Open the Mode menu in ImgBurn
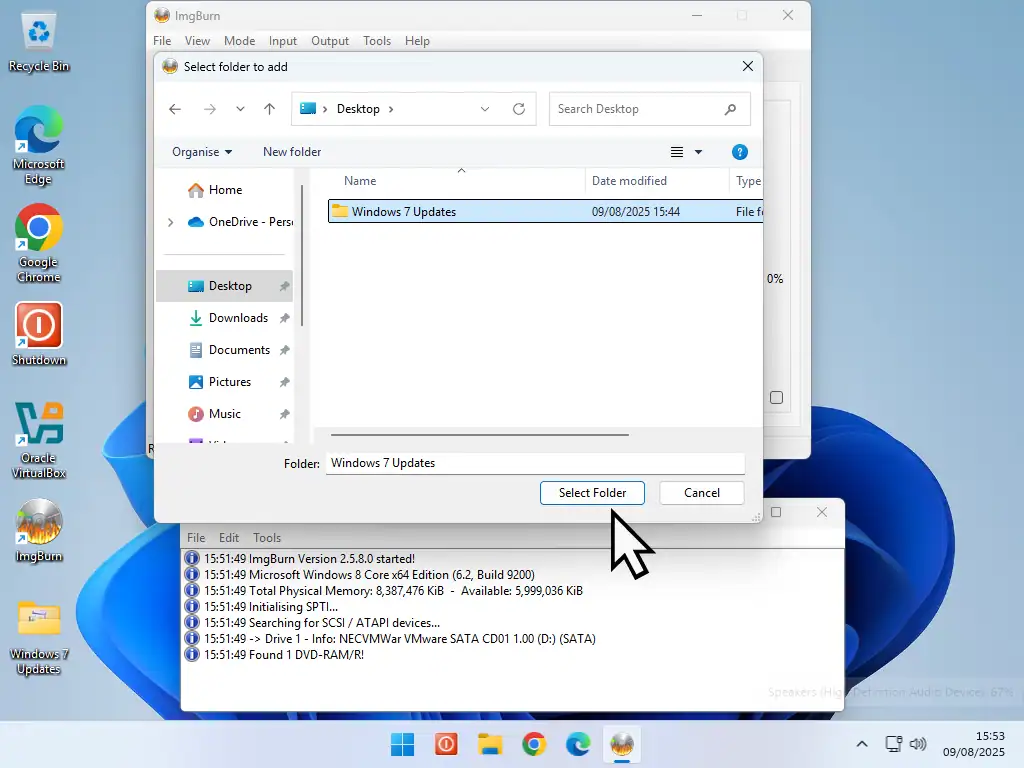 (x=239, y=41)
